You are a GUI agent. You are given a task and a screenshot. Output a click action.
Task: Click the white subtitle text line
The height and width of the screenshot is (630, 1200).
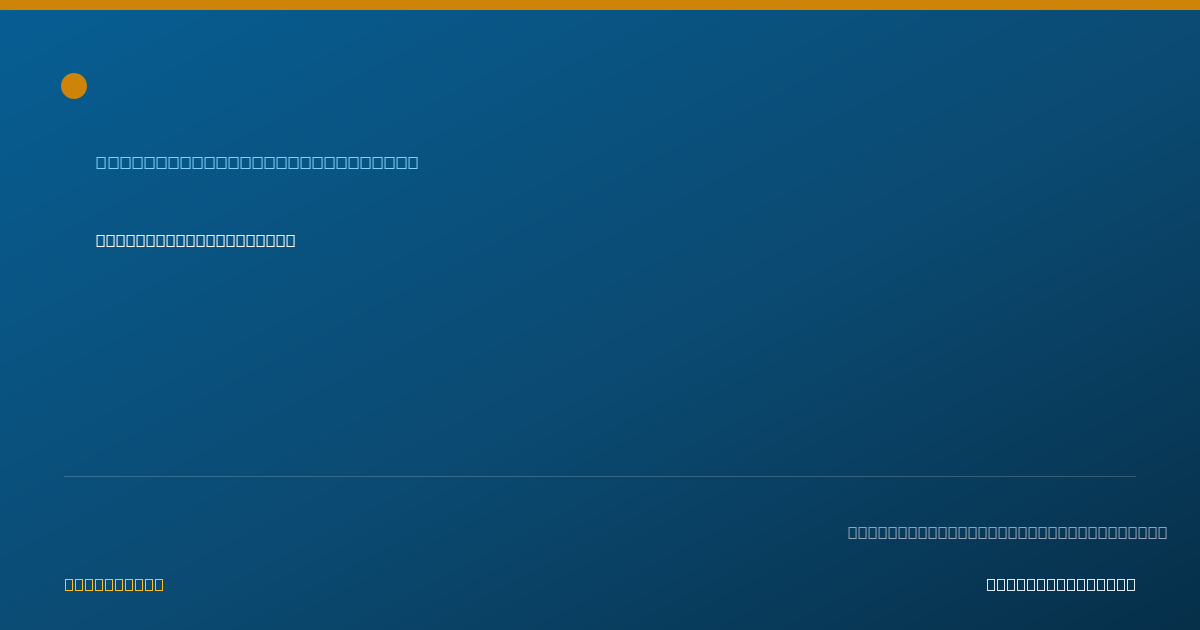[195, 240]
